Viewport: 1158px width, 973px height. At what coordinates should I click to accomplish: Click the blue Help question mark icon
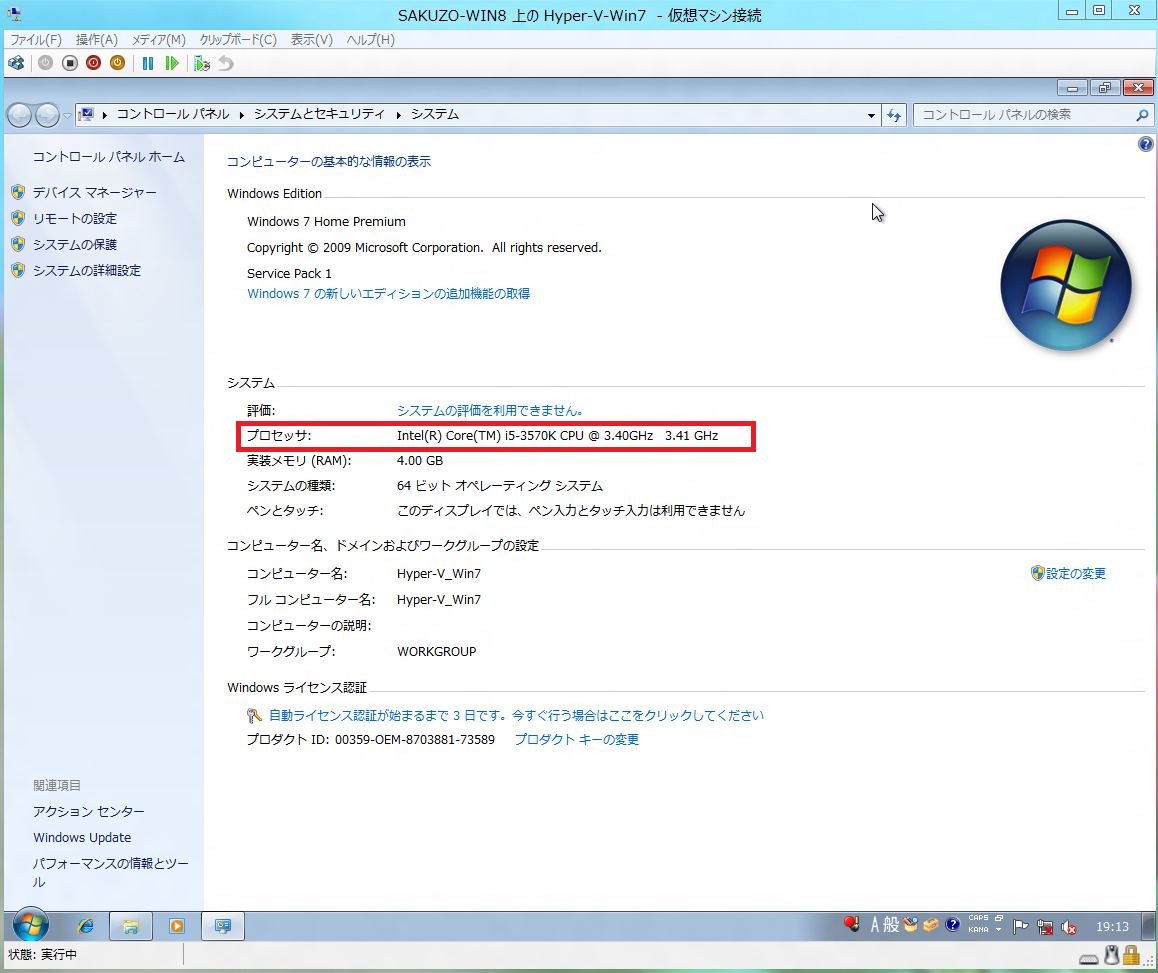point(1145,144)
